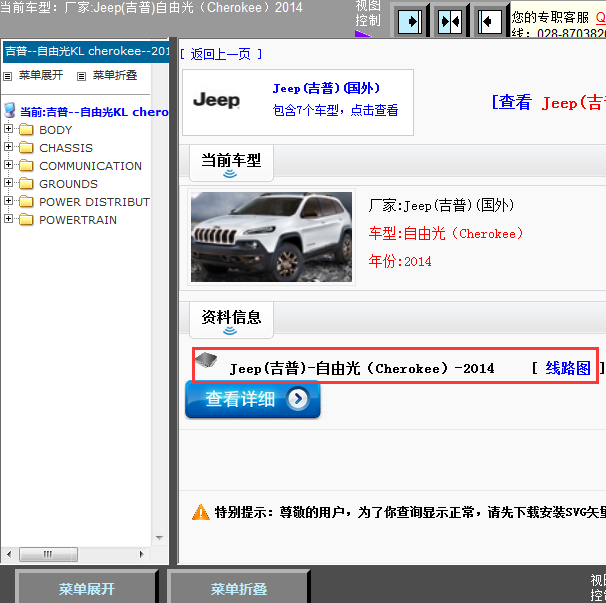Viewport: 606px width, 603px height.
Task: Expand the COMMUNICATION tree node
Action: tap(8, 165)
